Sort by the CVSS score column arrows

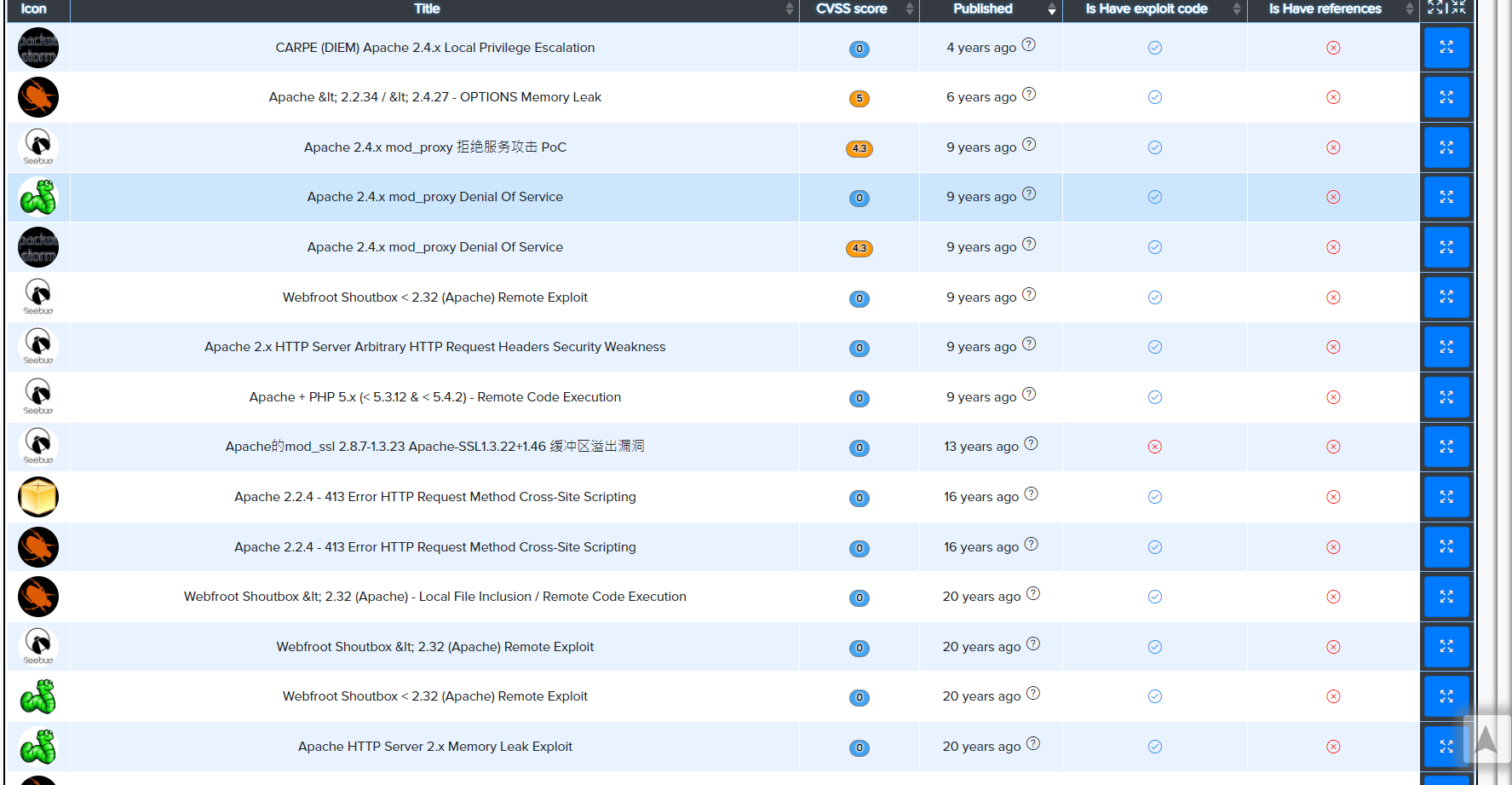[x=910, y=9]
